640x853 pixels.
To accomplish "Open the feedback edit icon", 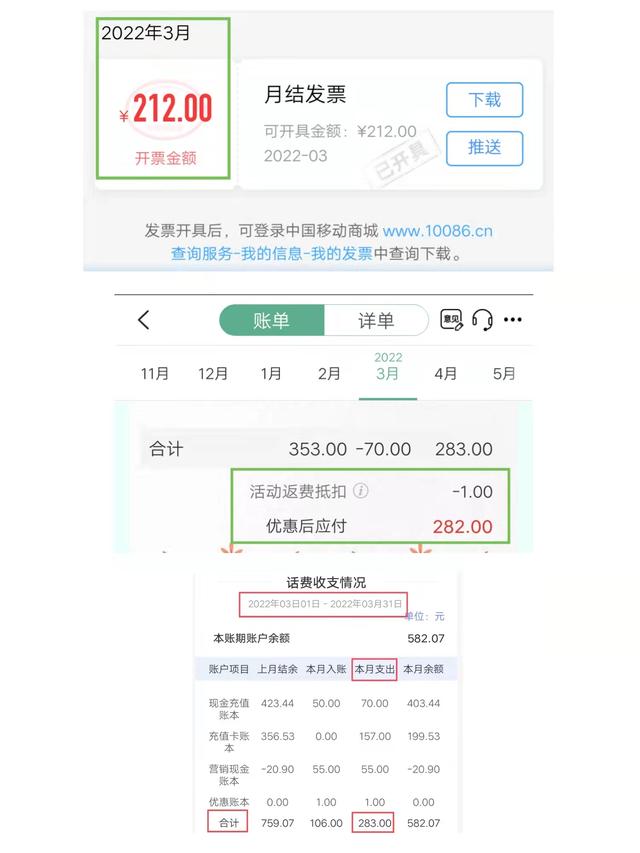I will 452,320.
